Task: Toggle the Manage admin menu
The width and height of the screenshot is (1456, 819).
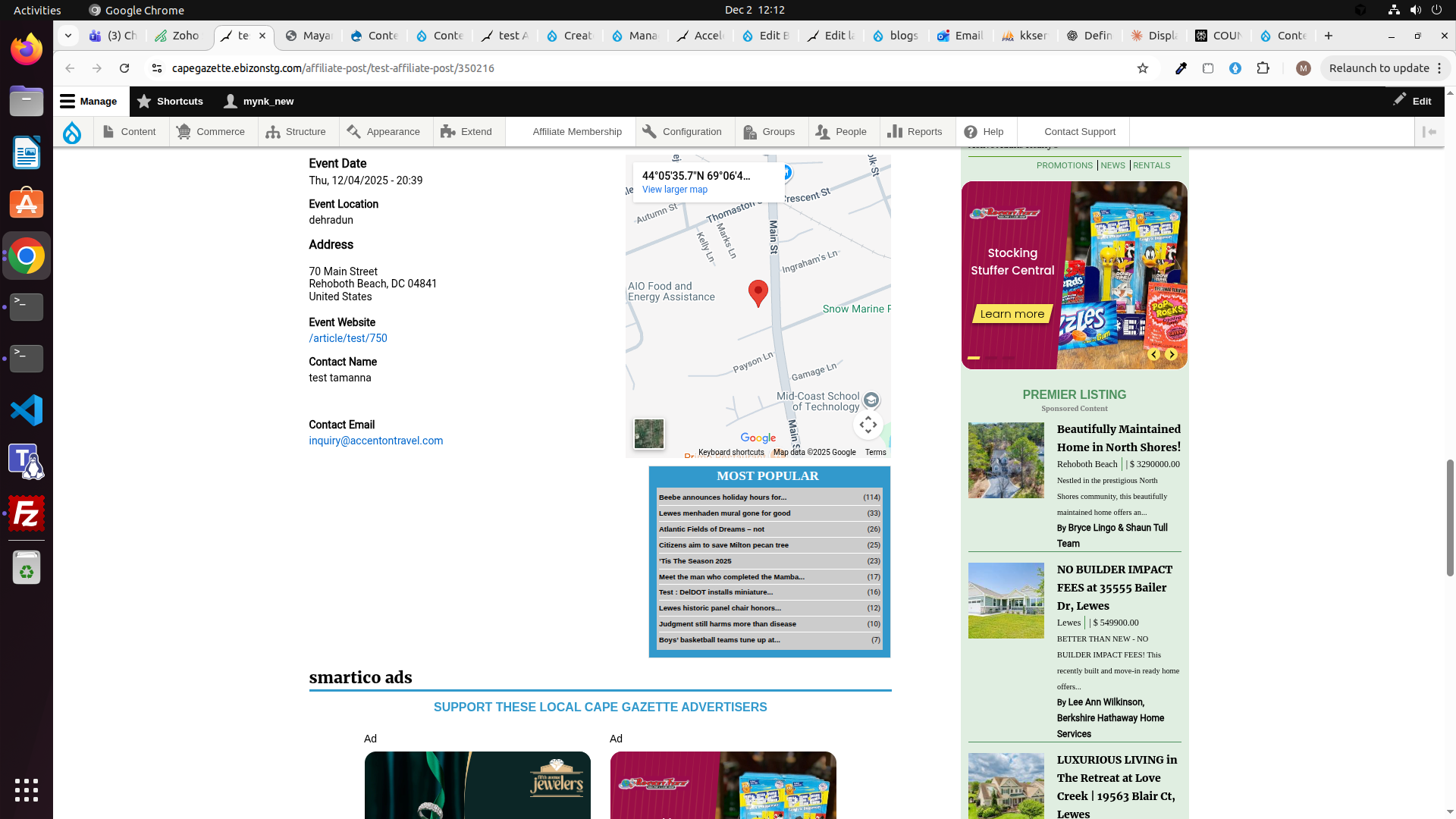Action: point(89,101)
